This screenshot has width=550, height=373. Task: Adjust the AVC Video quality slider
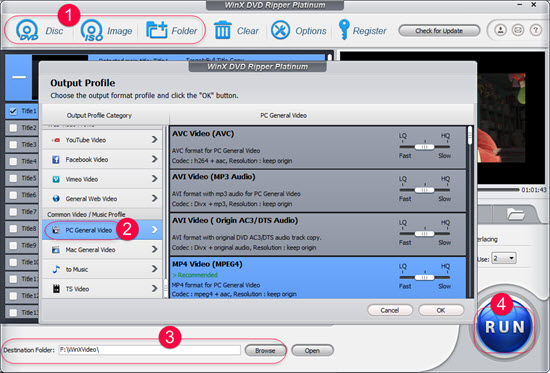point(424,147)
